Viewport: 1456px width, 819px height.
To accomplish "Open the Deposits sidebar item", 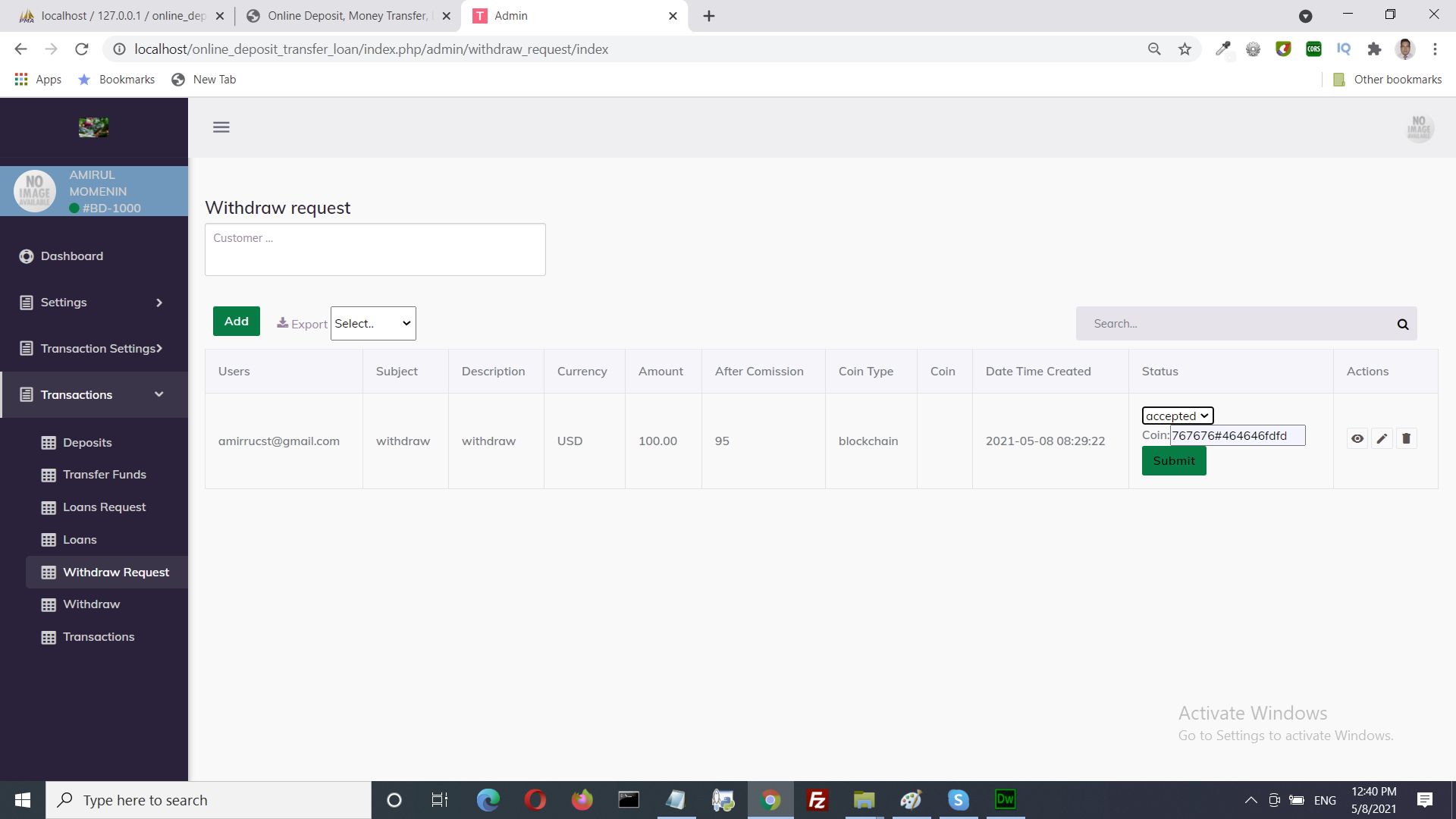I will click(87, 443).
